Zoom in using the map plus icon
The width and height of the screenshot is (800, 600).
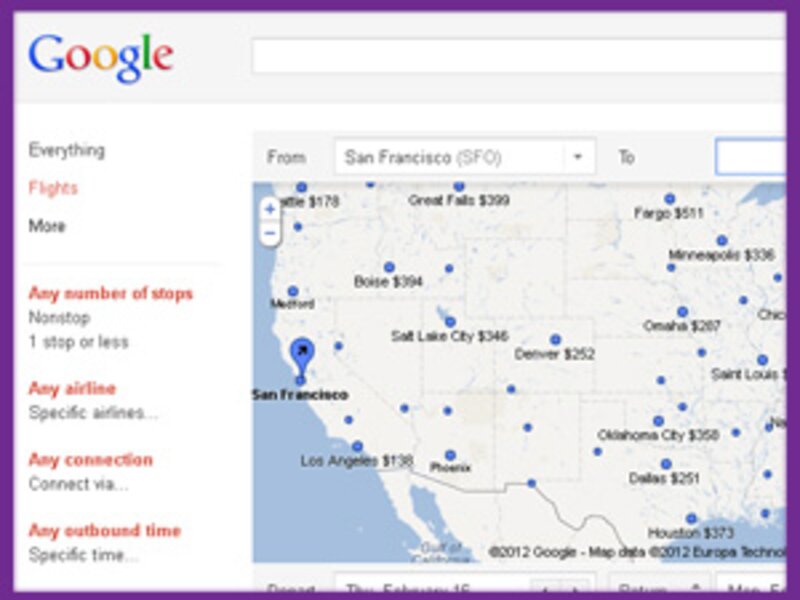(268, 210)
